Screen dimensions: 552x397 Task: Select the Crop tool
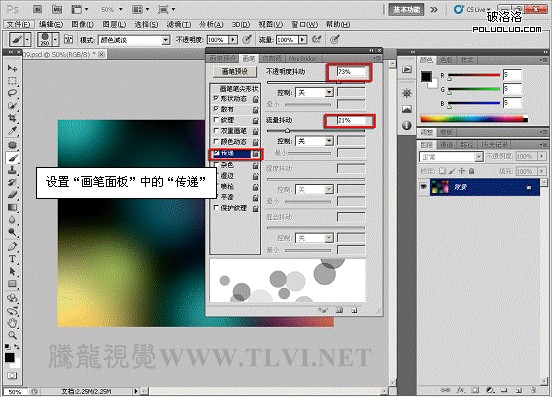[12, 118]
